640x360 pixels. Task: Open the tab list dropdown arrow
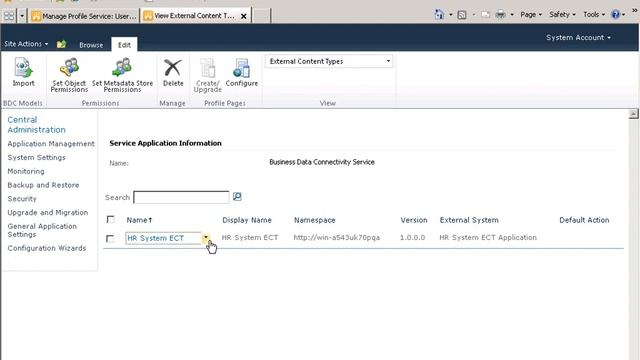[x=22, y=16]
